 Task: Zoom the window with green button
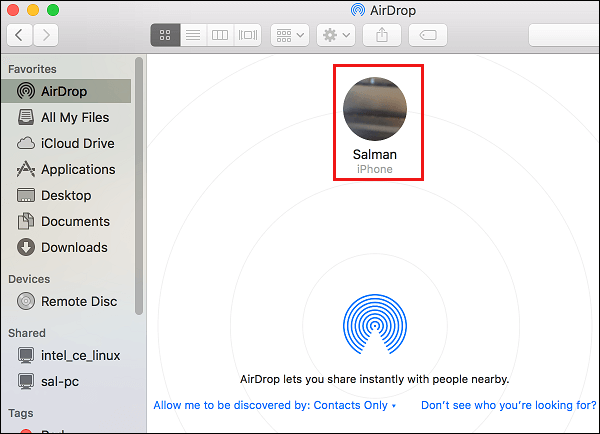[x=53, y=10]
